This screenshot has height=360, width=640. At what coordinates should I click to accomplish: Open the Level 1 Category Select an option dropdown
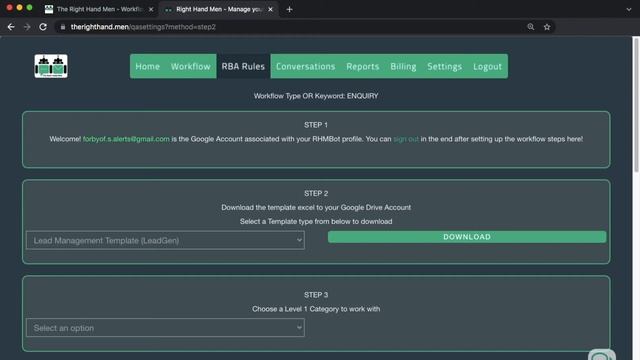[165, 328]
